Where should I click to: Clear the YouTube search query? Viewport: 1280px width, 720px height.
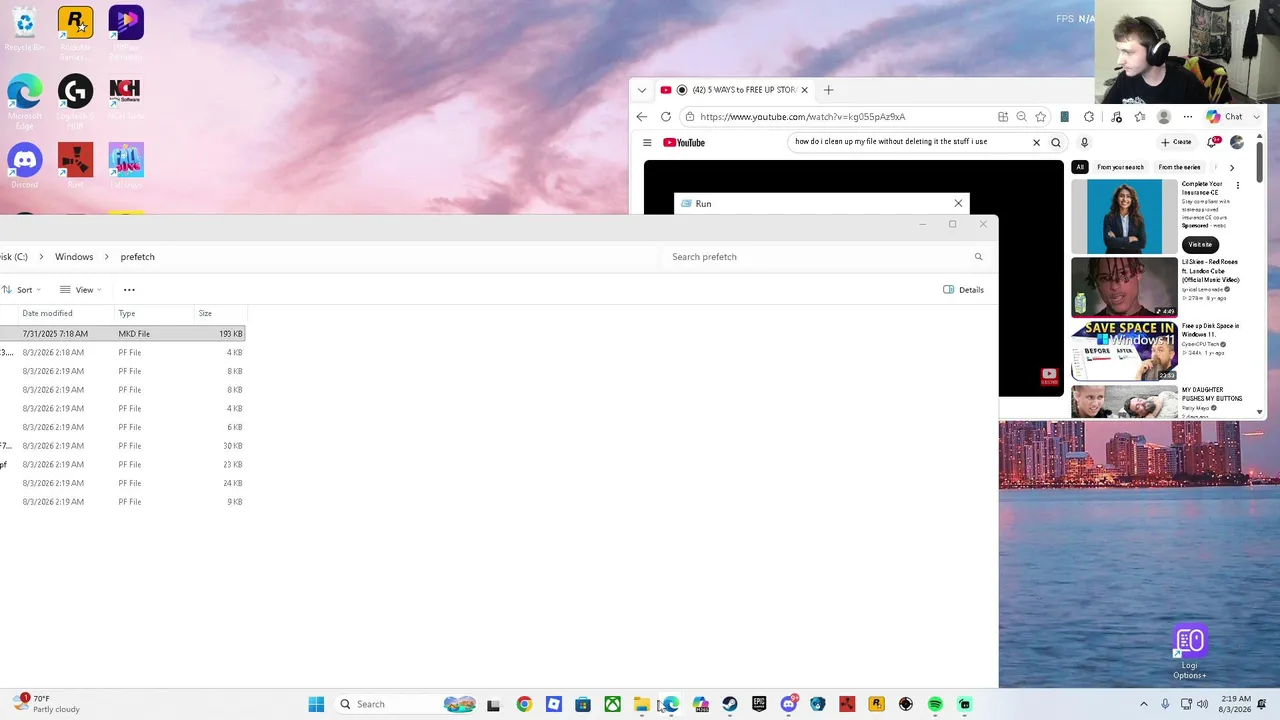pos(1036,143)
